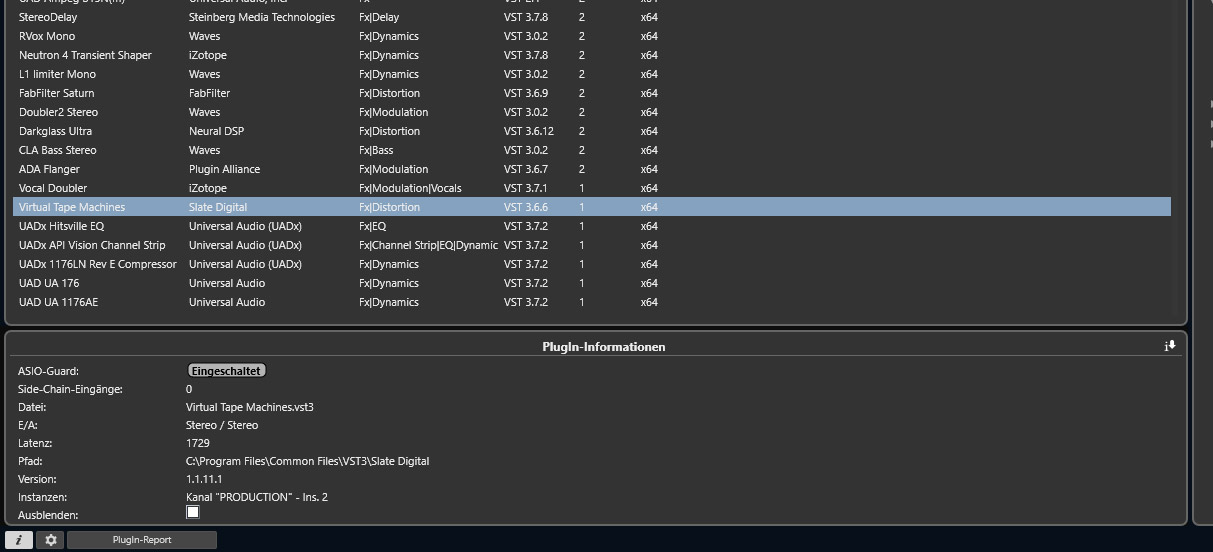Screen dimensions: 1213x552
Task: Click the info 'i' icon at bottom left
Action: [19, 540]
